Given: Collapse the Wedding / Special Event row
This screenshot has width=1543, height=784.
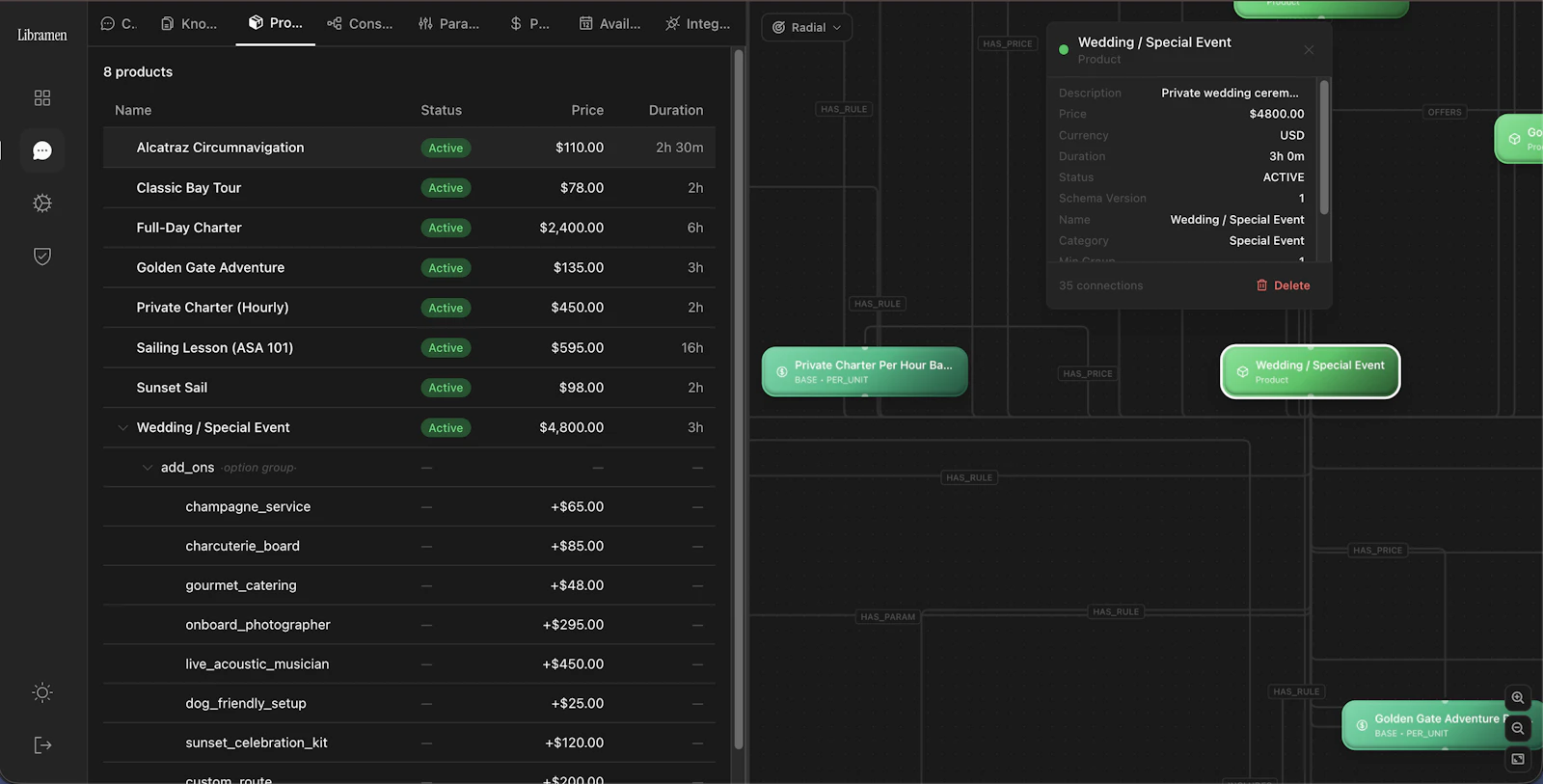Looking at the screenshot, I should coord(122,427).
